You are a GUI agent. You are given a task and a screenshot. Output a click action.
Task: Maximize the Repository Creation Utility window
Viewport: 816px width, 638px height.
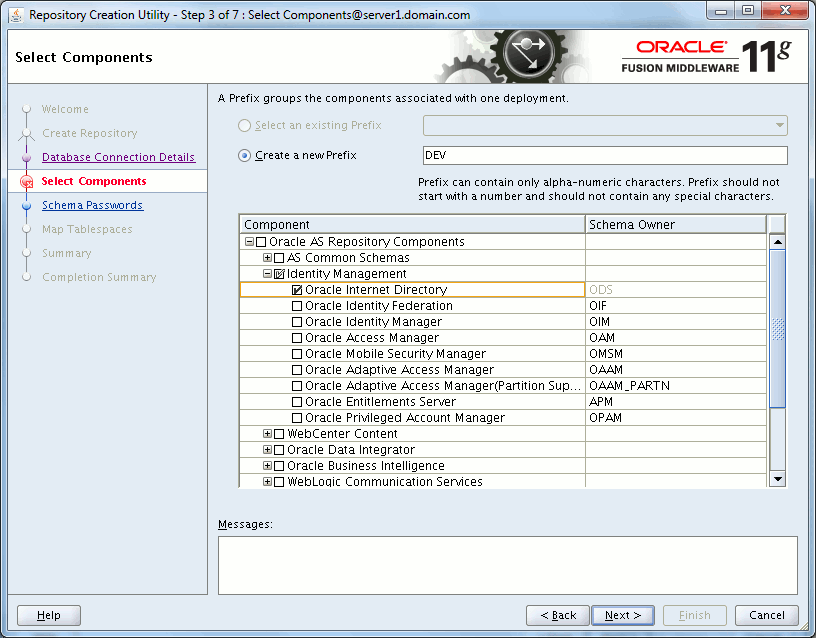pos(748,11)
